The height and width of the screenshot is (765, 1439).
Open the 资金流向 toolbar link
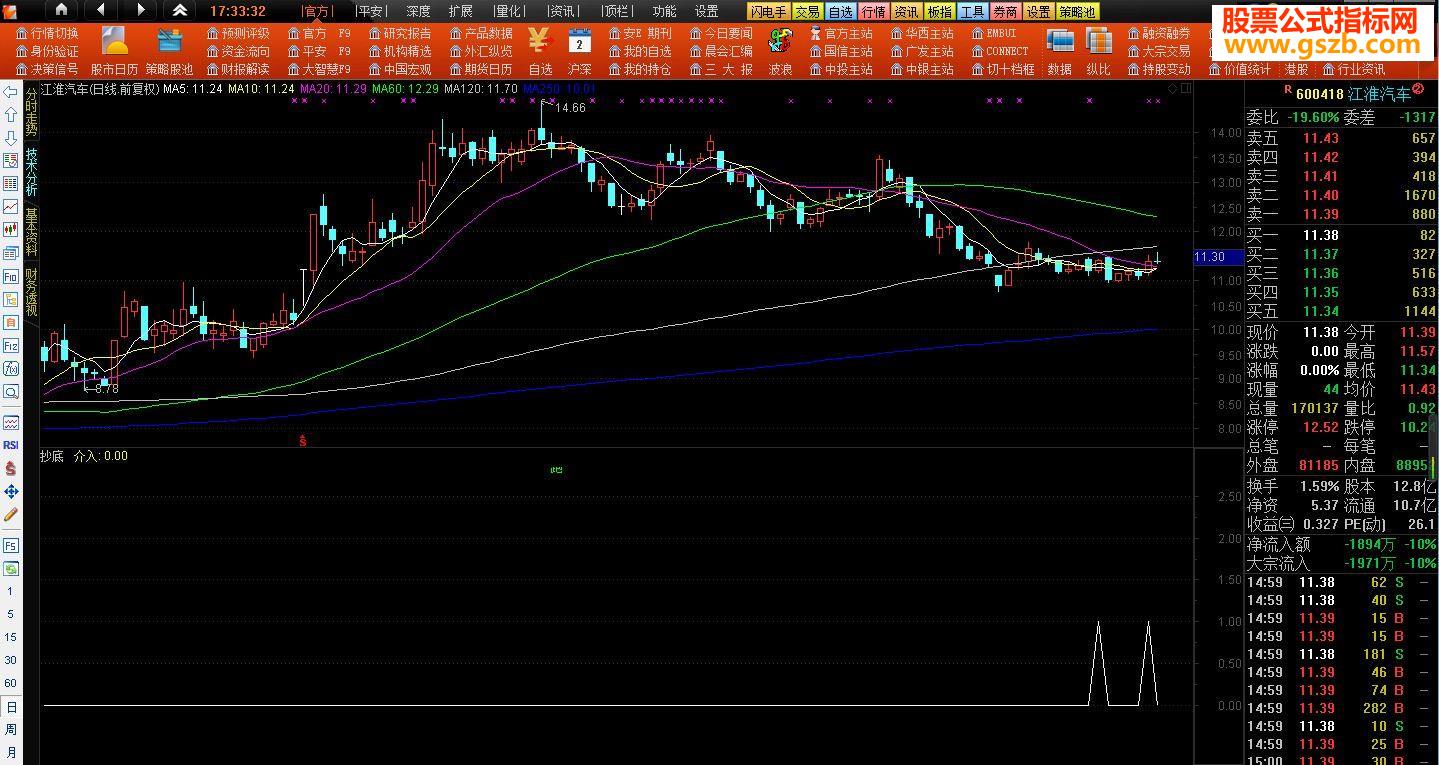point(238,51)
